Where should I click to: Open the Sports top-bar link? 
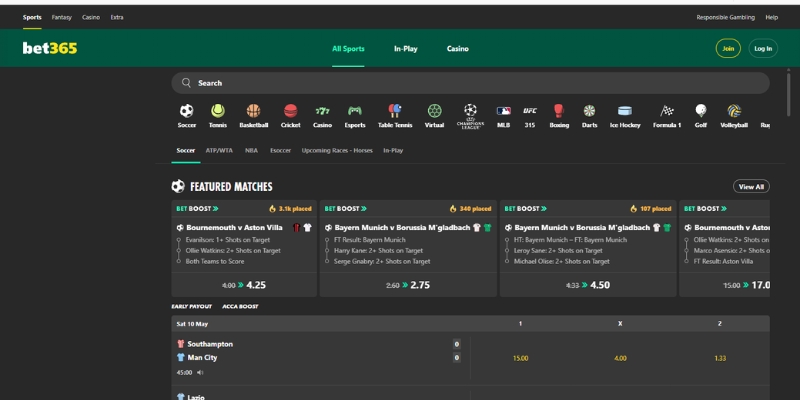point(32,17)
